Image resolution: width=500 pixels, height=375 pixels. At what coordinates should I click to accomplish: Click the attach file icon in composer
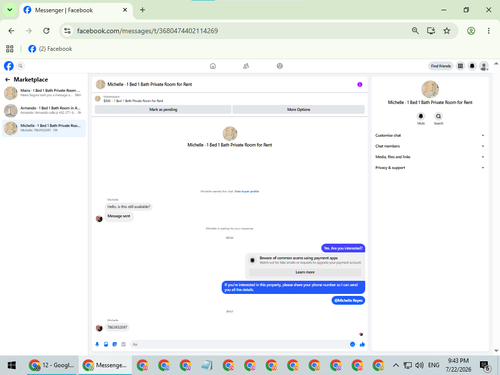click(106, 344)
